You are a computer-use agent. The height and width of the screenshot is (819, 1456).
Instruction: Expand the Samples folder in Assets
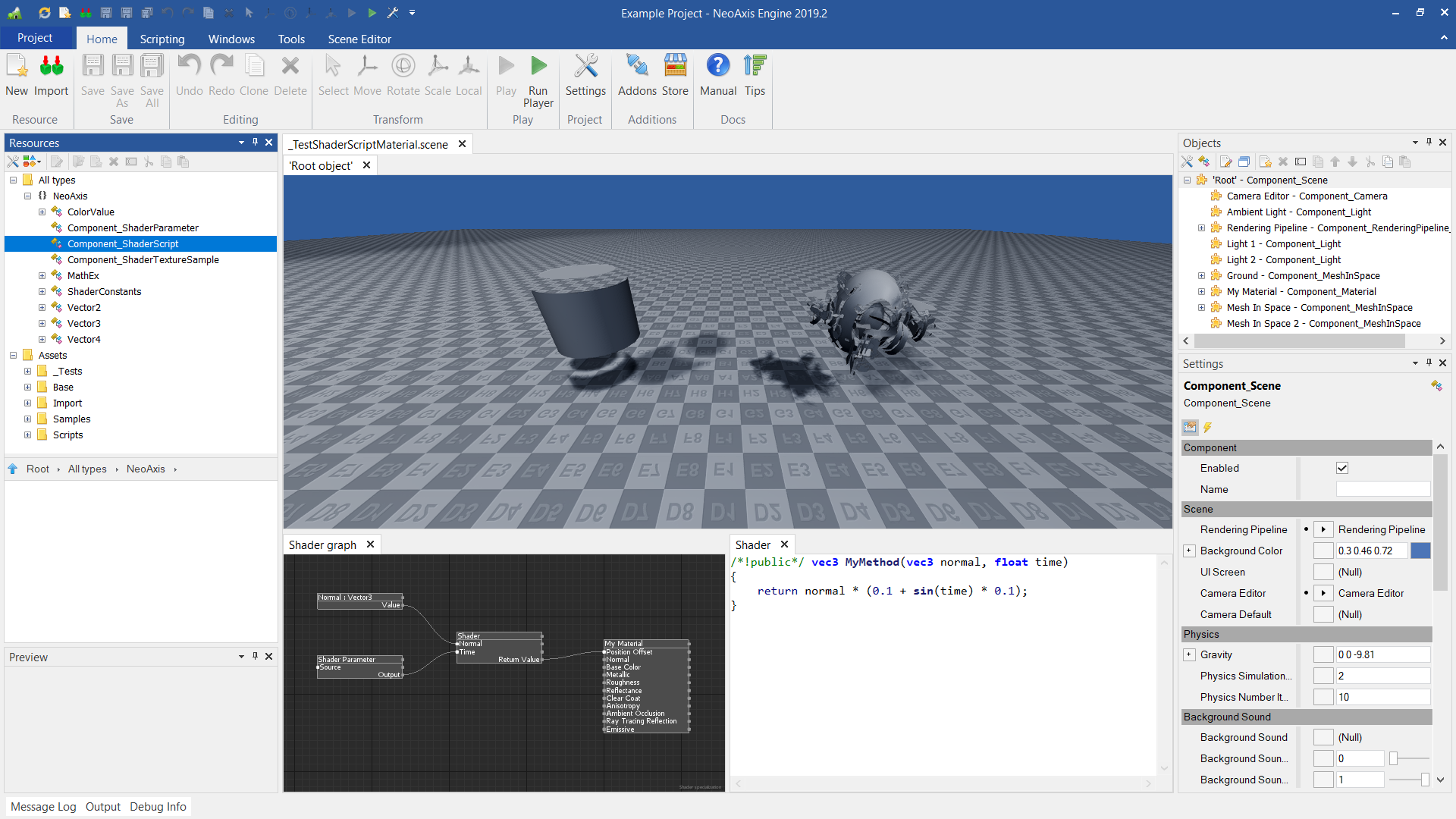[28, 419]
